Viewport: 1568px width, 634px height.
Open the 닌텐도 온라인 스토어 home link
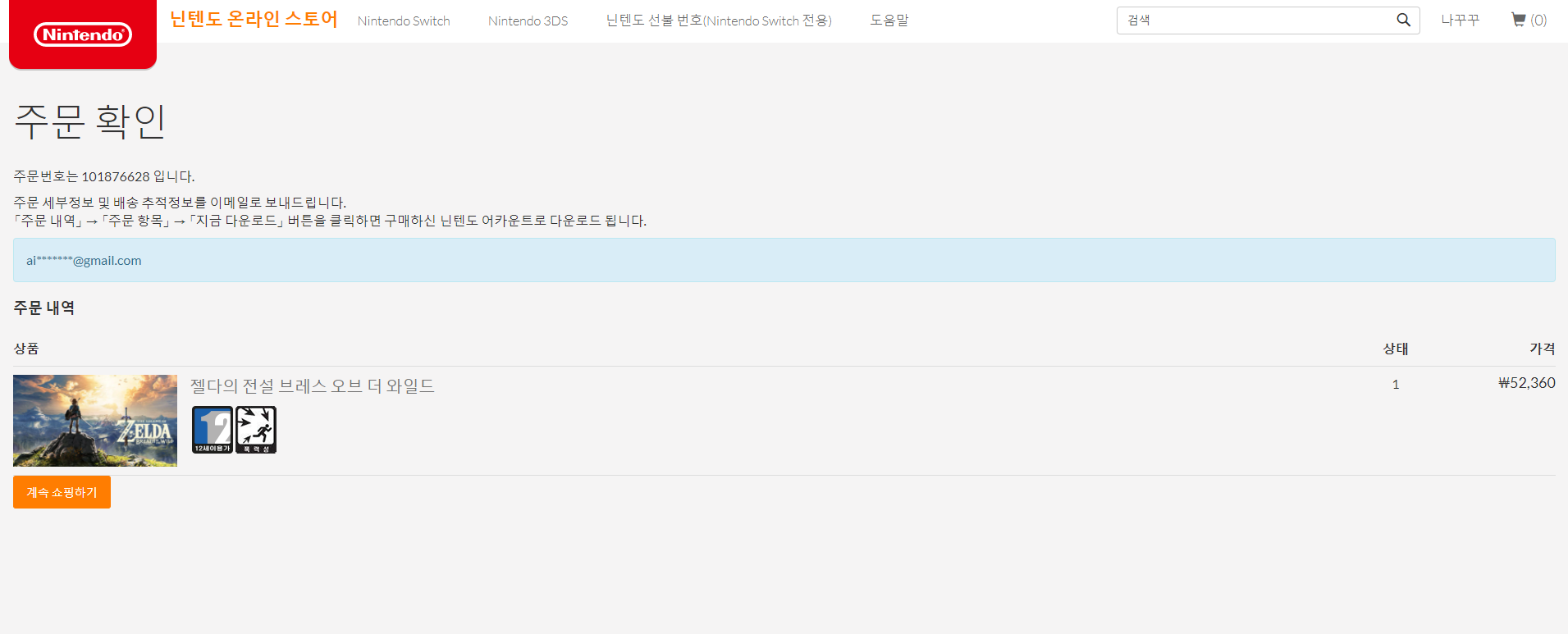254,19
